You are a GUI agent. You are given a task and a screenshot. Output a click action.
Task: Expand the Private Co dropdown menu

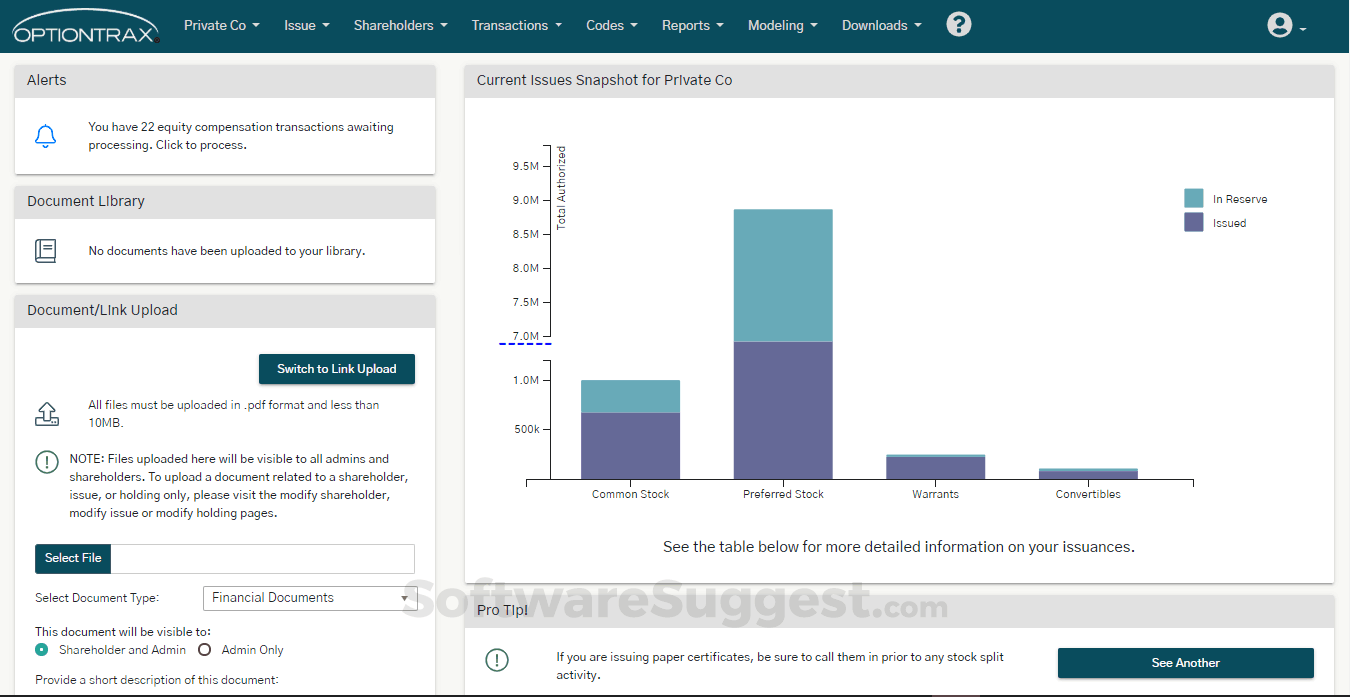click(x=221, y=26)
